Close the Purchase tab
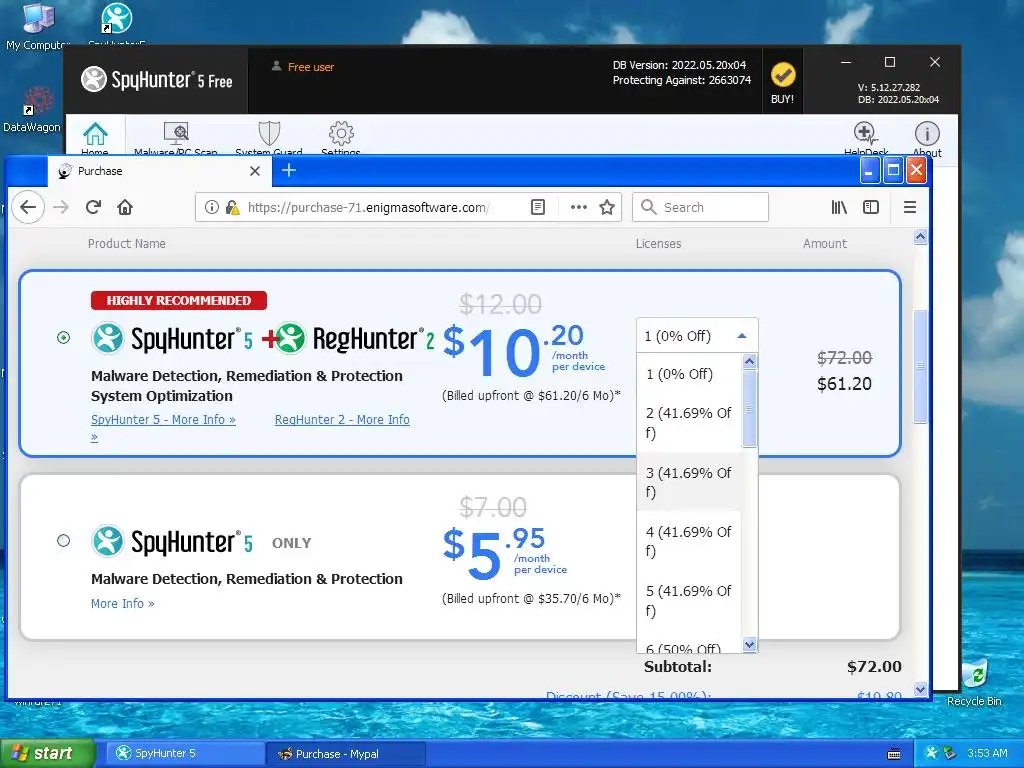This screenshot has width=1024, height=768. 255,171
